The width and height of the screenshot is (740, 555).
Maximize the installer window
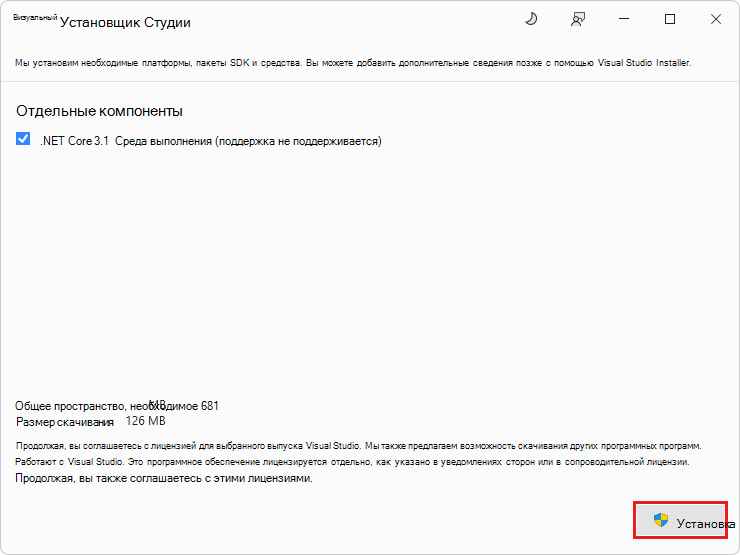(x=670, y=19)
